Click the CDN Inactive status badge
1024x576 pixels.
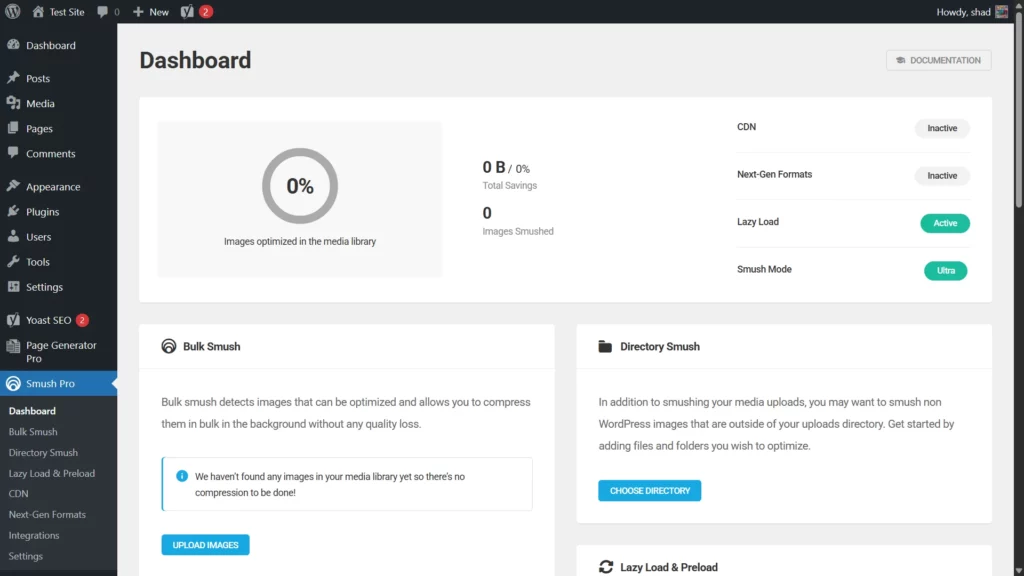tap(942, 128)
